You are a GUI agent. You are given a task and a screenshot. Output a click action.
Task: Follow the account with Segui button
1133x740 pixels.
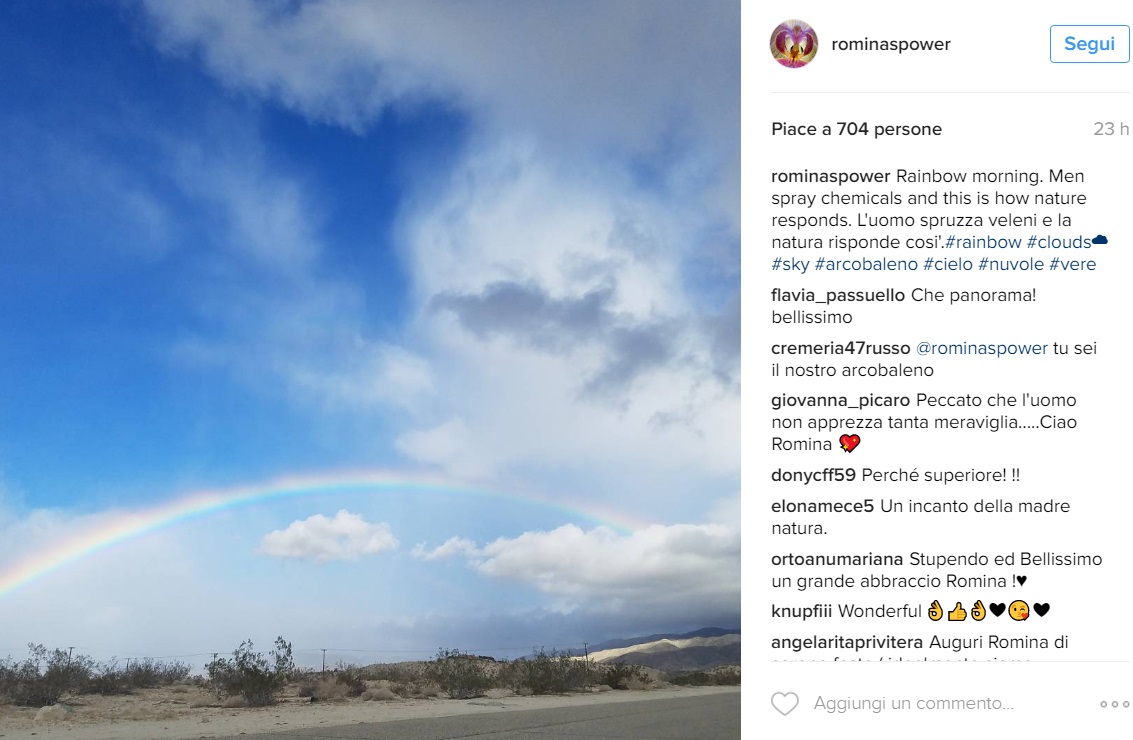(1089, 44)
